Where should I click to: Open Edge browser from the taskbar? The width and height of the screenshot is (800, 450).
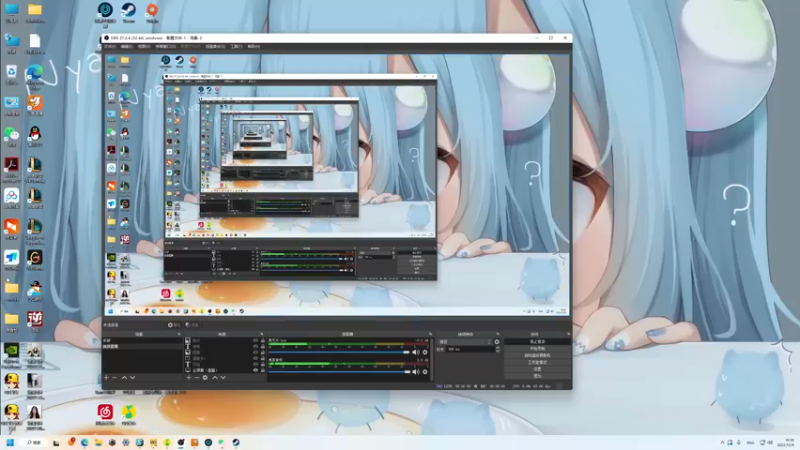click(x=84, y=442)
